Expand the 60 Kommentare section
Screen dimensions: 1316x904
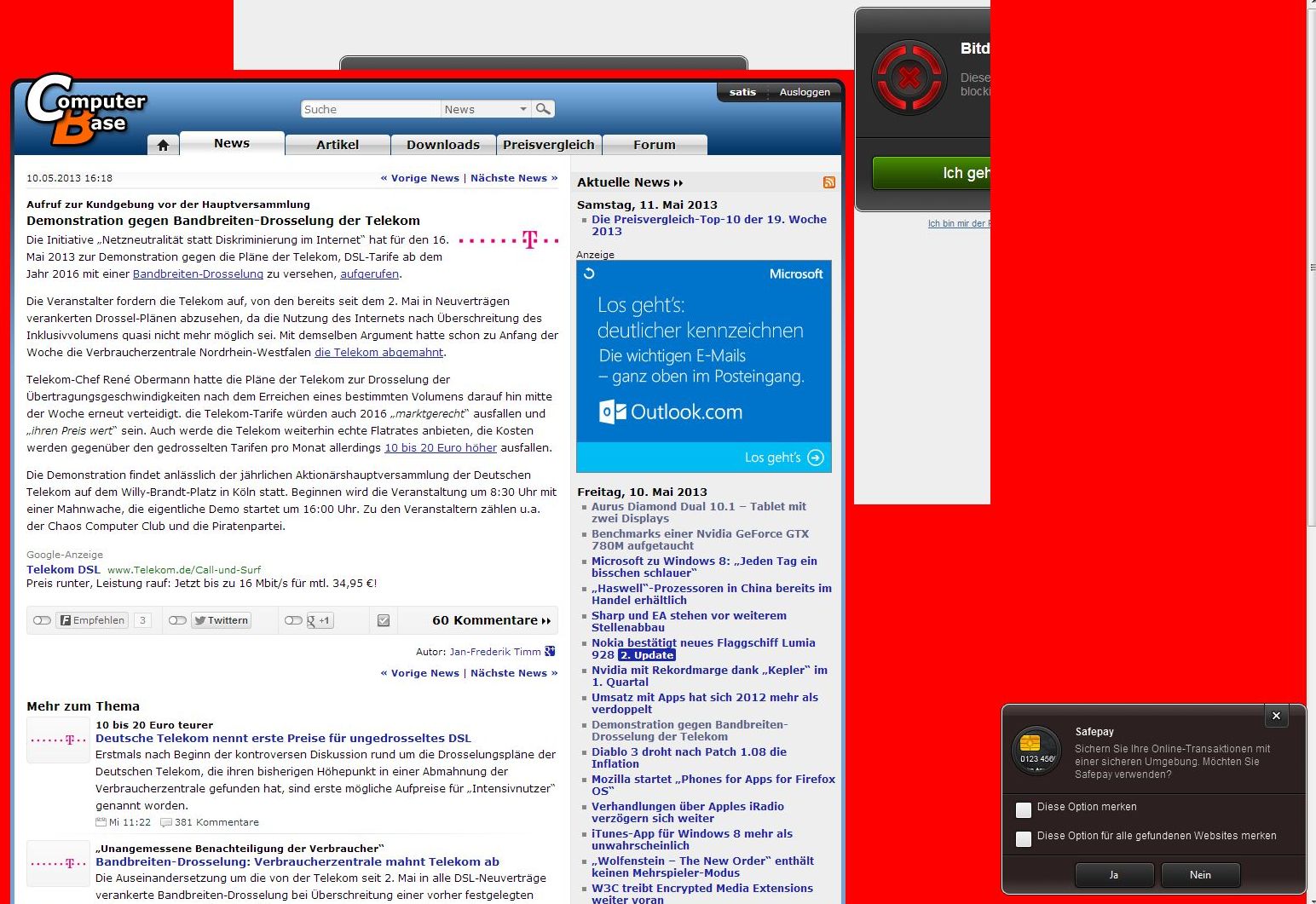(x=491, y=620)
